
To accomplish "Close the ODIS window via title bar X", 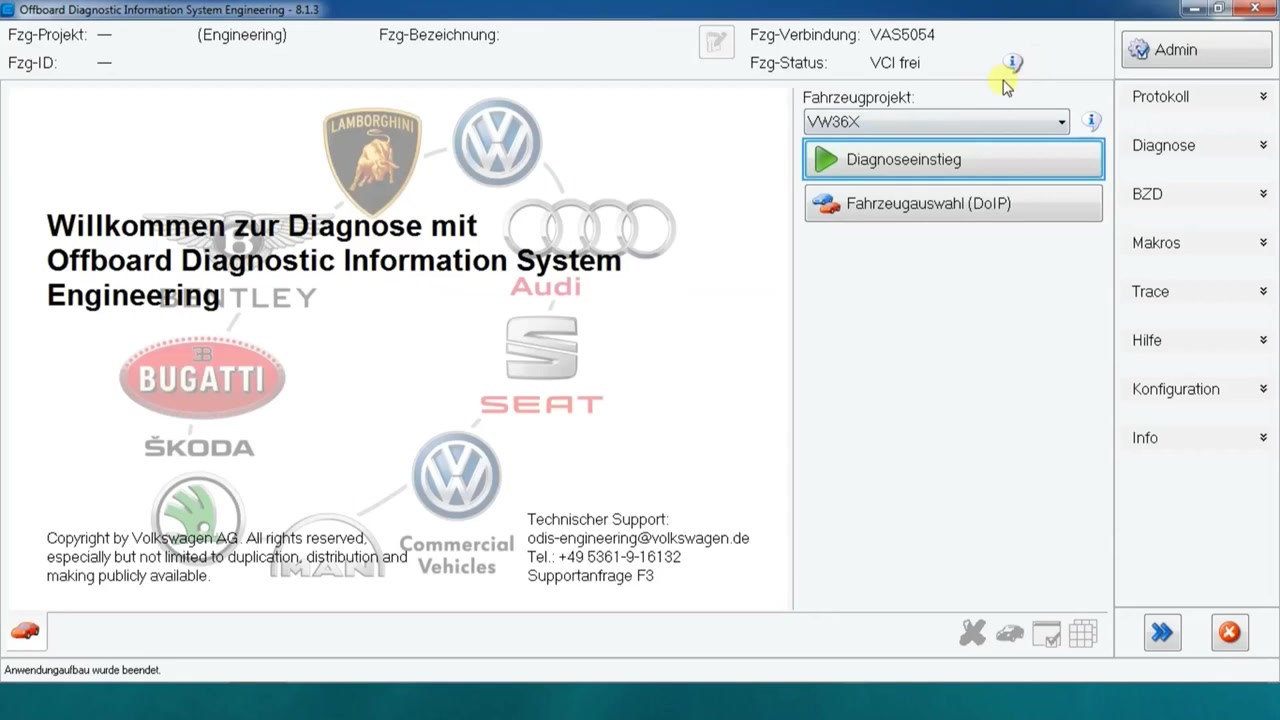I will pyautogui.click(x=1255, y=9).
